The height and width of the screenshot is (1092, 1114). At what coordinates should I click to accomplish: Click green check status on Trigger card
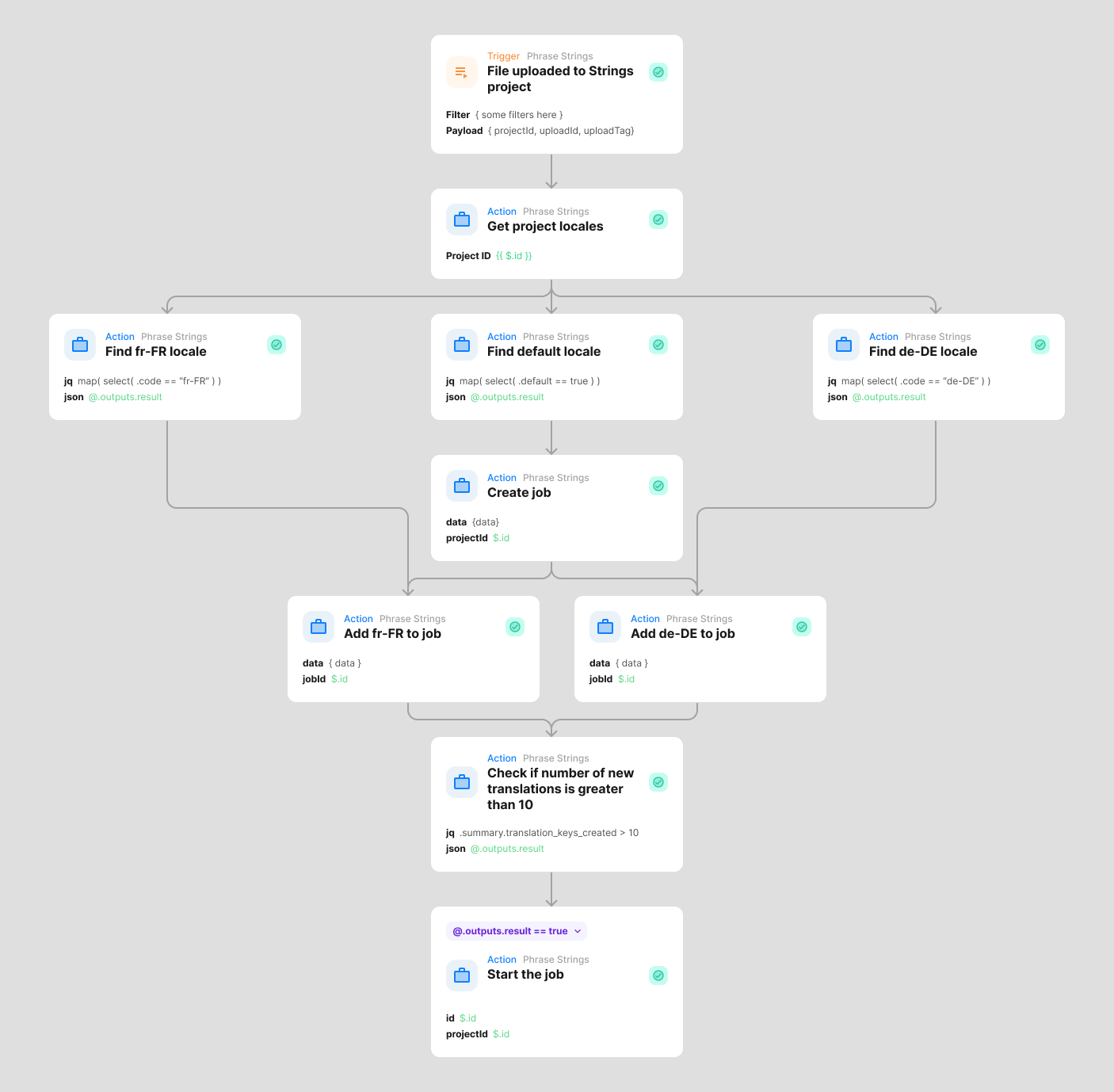pos(658,72)
